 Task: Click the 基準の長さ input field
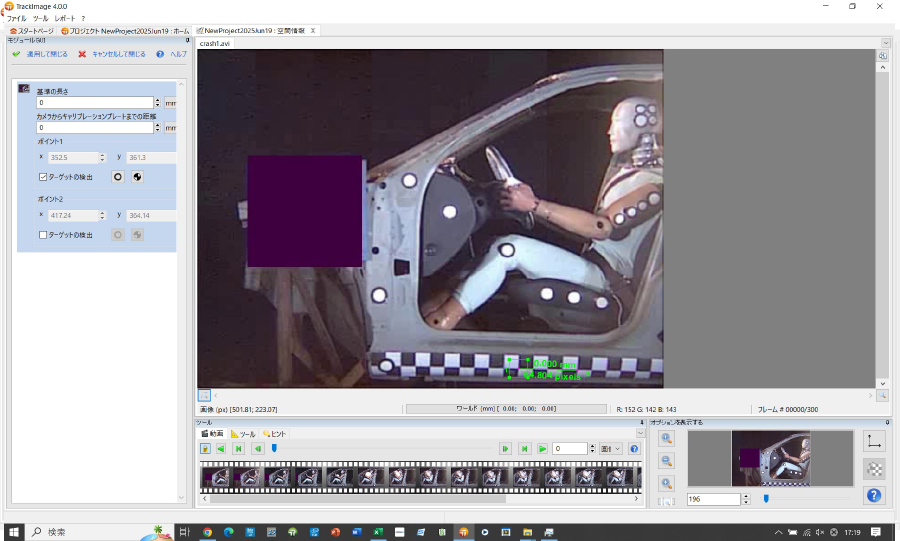tap(95, 102)
